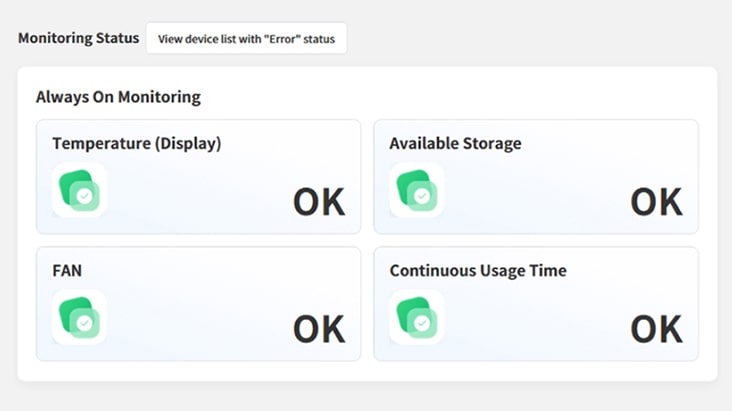This screenshot has width=732, height=411.
Task: Click the OK status for FAN
Action: [x=318, y=329]
